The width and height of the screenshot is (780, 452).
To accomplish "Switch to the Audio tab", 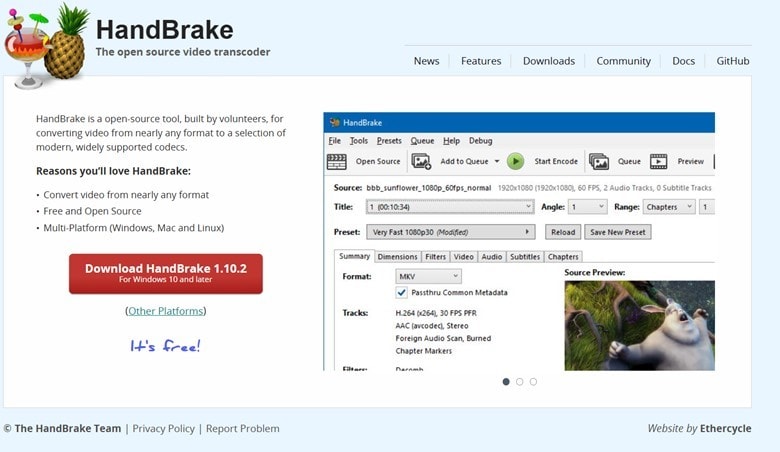I will tap(491, 257).
